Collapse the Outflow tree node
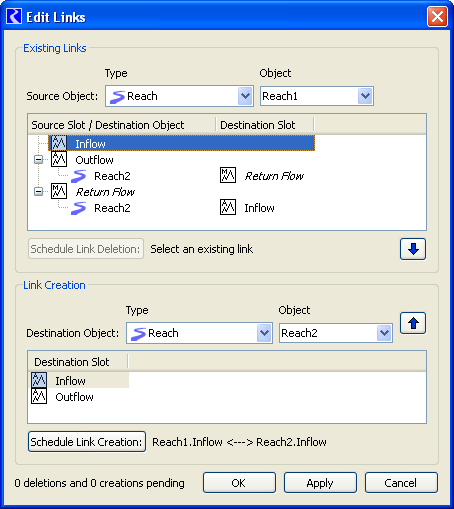This screenshot has height=509, width=454. [x=39, y=160]
